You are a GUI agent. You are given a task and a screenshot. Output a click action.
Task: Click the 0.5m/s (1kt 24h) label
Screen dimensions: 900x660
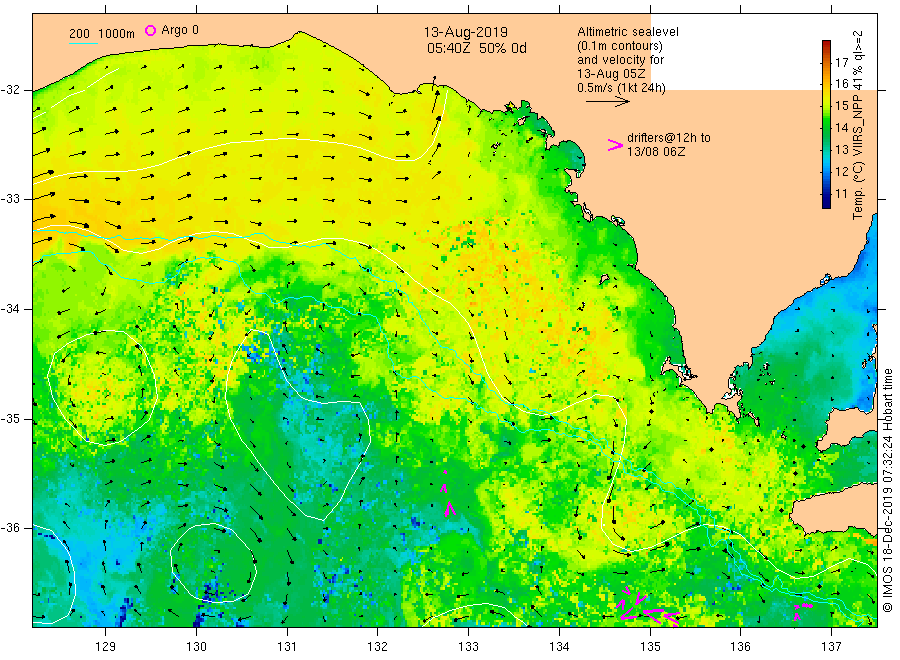pyautogui.click(x=621, y=88)
